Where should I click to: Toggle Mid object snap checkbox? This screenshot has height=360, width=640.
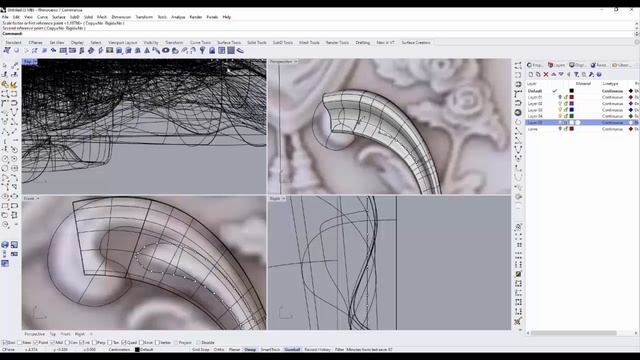[52, 343]
